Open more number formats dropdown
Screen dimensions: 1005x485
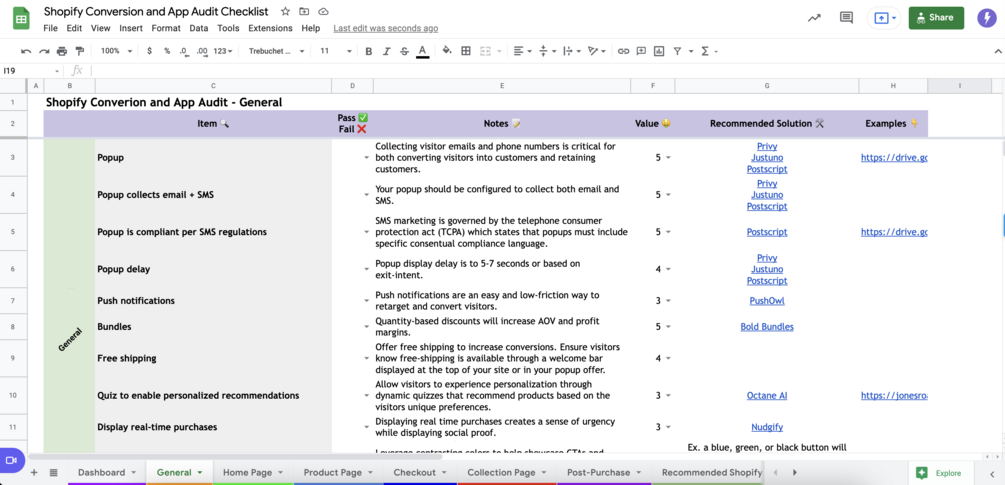(x=223, y=51)
